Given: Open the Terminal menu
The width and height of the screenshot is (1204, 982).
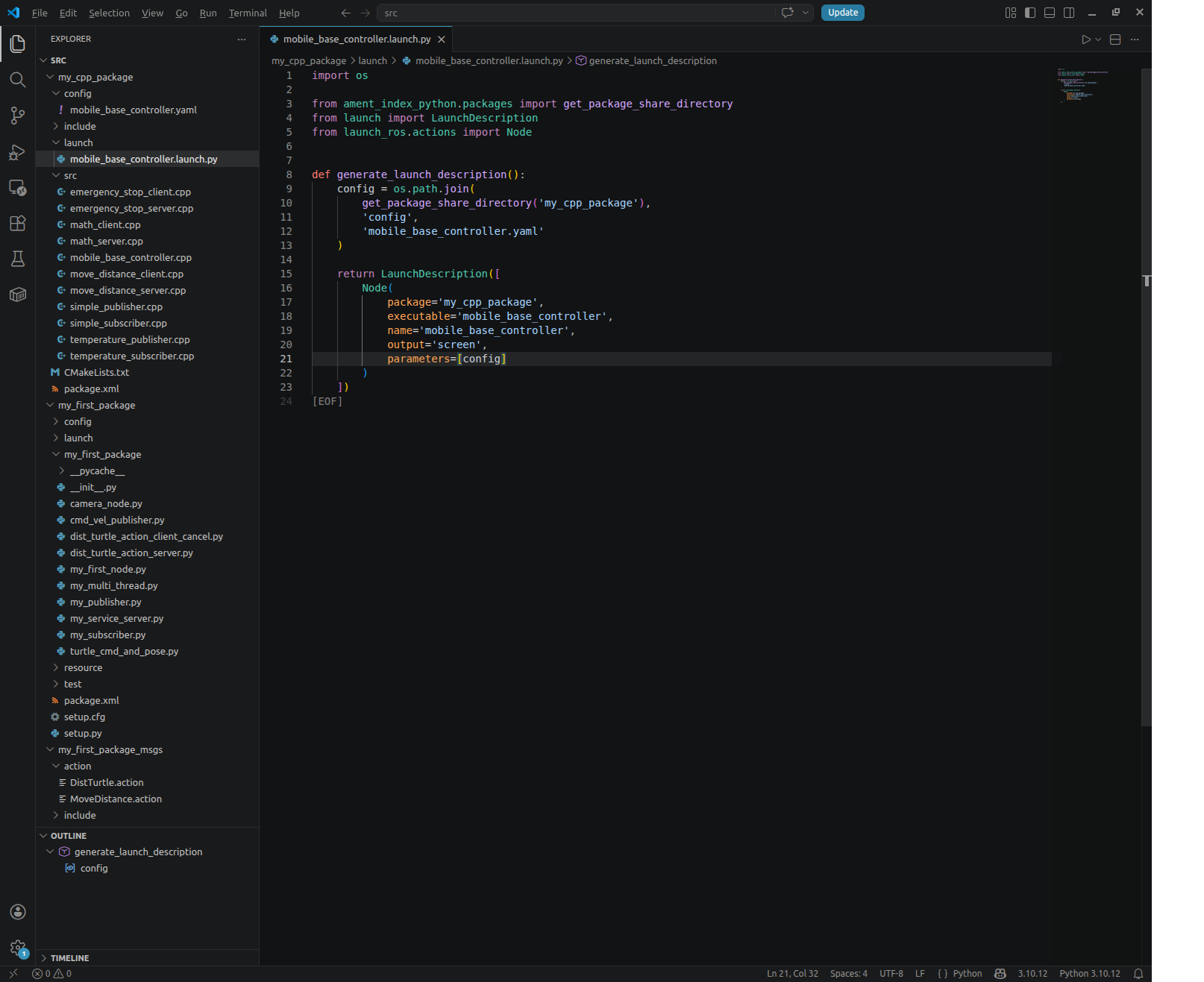Looking at the screenshot, I should tap(248, 13).
